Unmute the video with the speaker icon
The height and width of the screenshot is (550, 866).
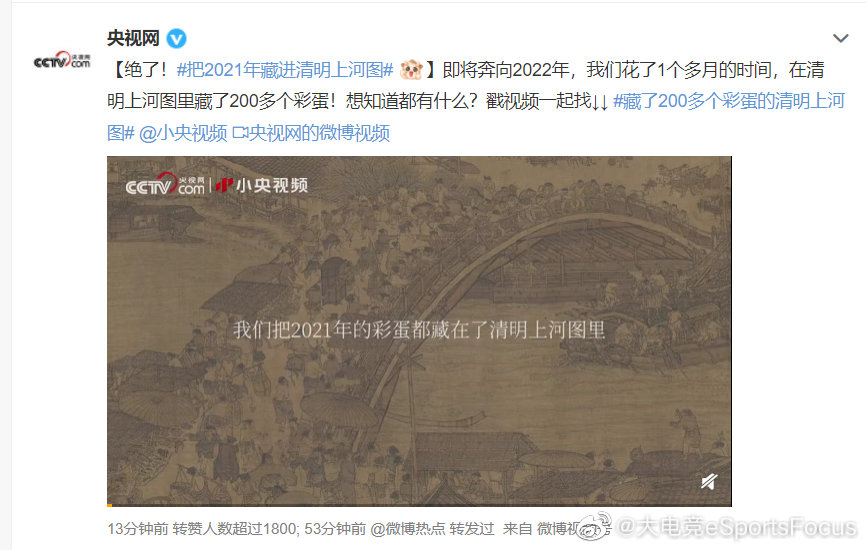click(709, 482)
